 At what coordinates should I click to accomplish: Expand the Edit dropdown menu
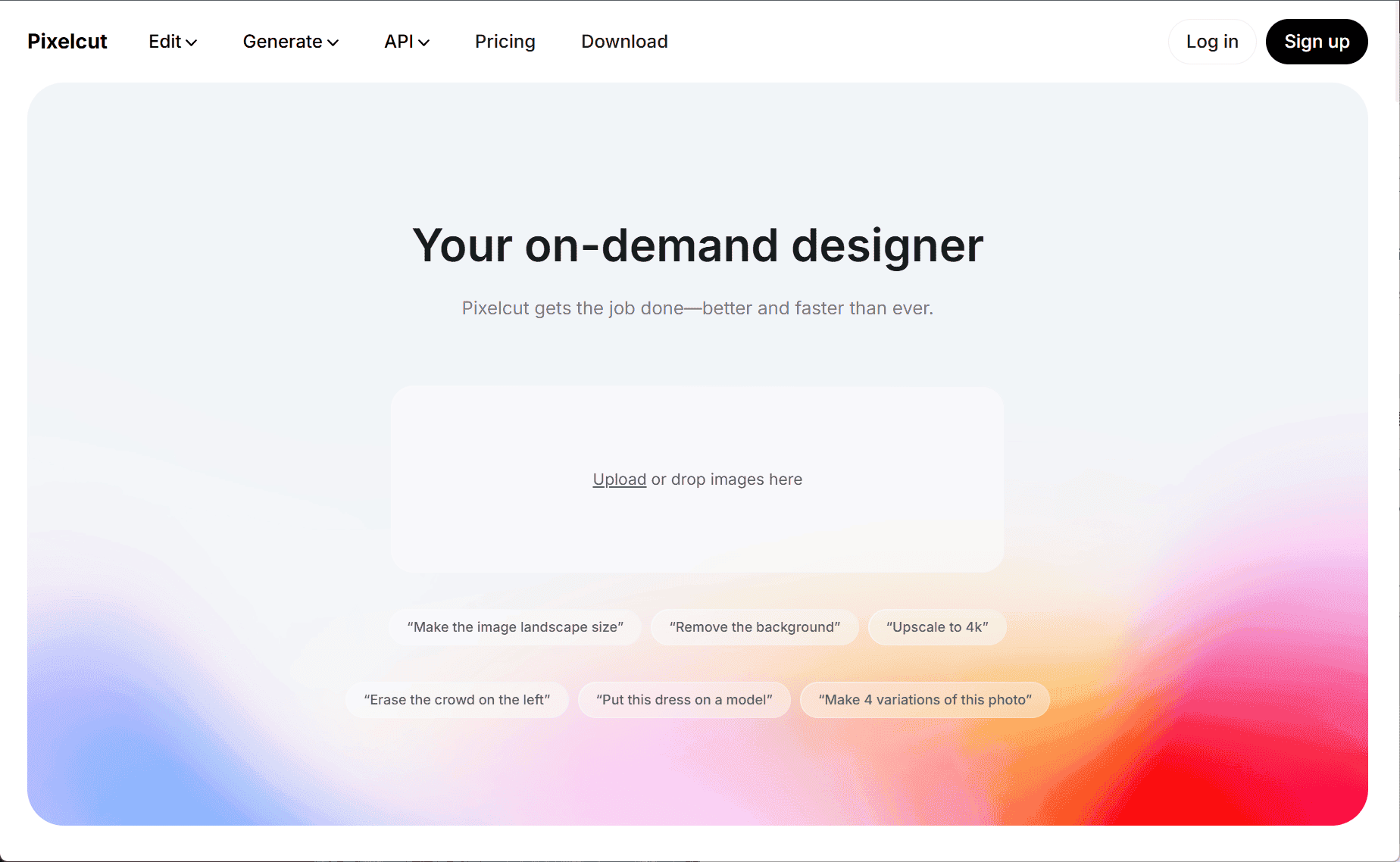click(165, 42)
